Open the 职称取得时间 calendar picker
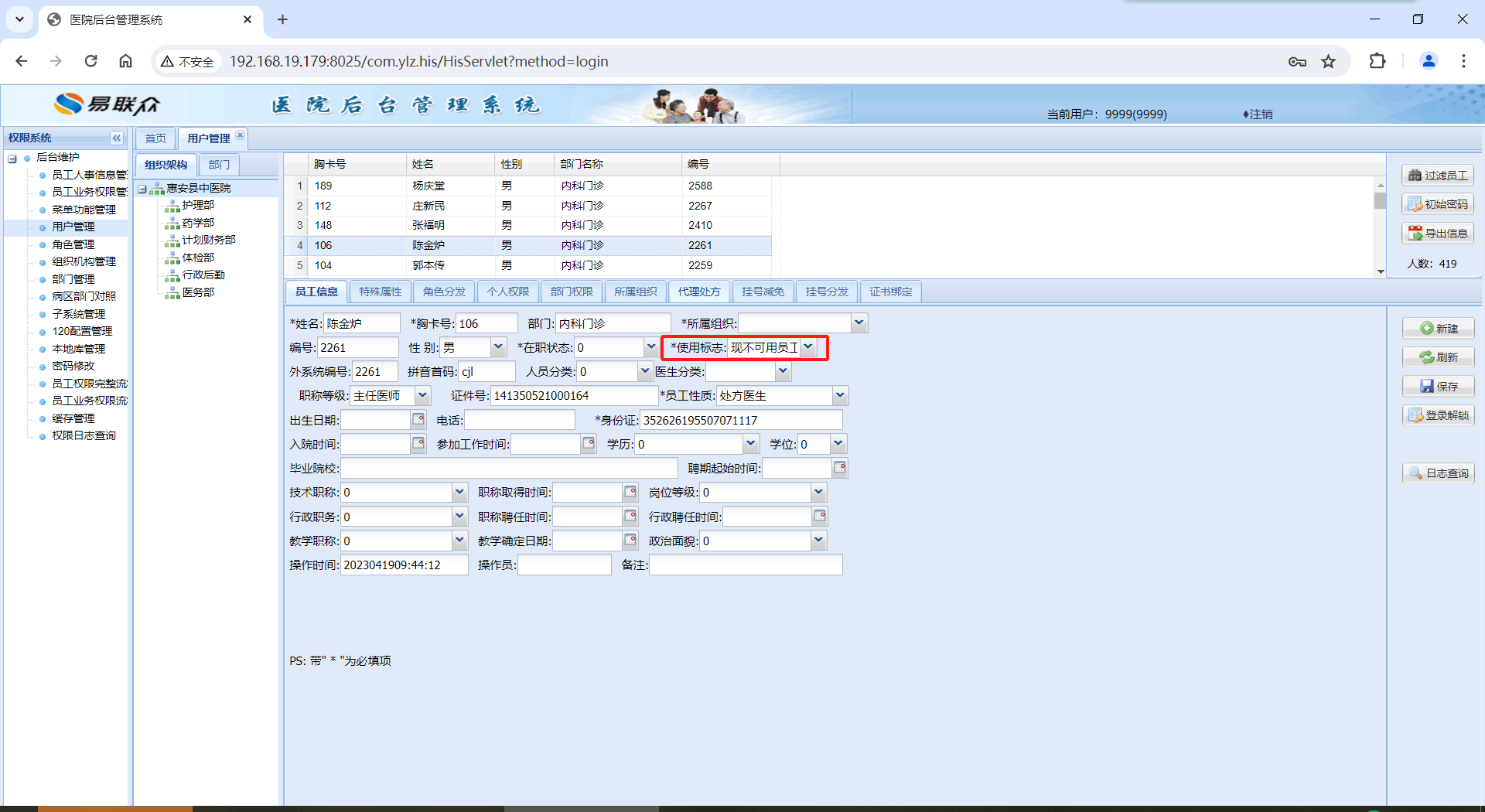1485x812 pixels. [x=630, y=492]
